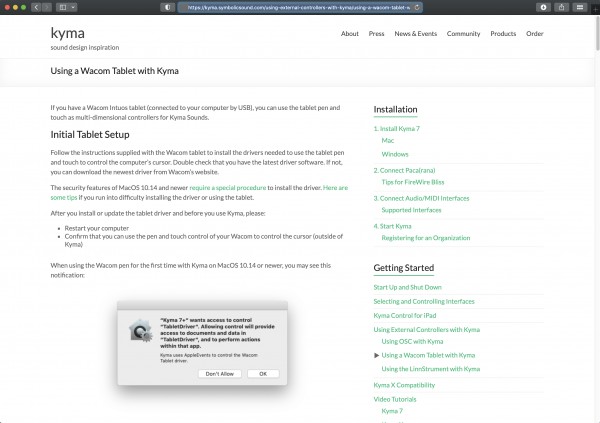Open sidebar 'Using a Wacom Tablet with Kyma' link
600x423 pixels.
pos(428,355)
